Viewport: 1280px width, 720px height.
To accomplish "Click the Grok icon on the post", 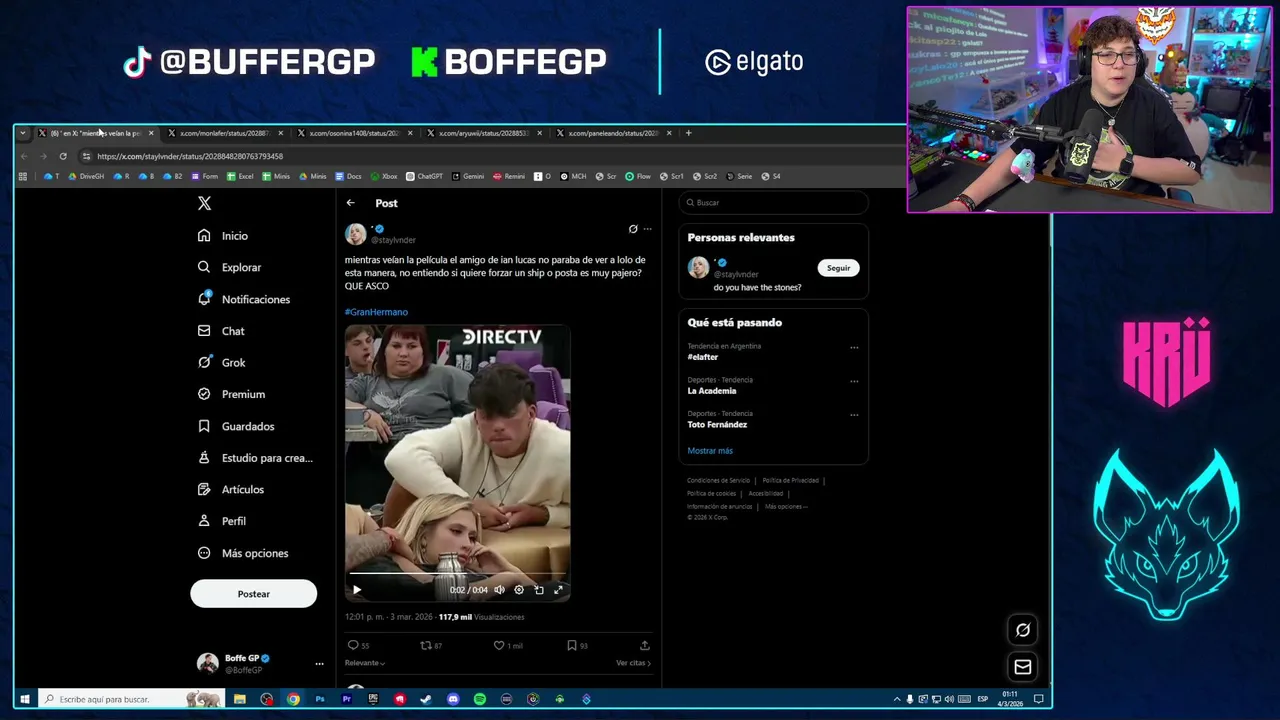I will tap(632, 229).
